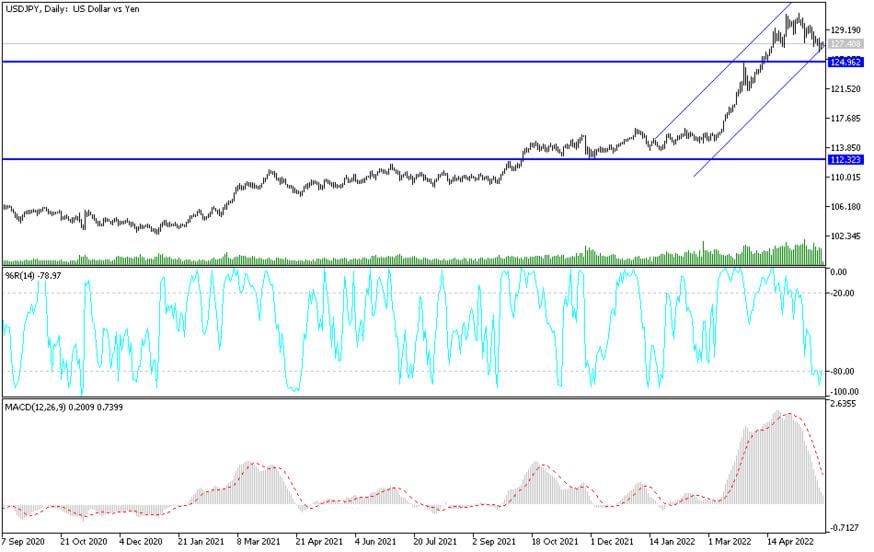Click the 117.685 price axis value
This screenshot has height=552, width=874.
click(845, 118)
